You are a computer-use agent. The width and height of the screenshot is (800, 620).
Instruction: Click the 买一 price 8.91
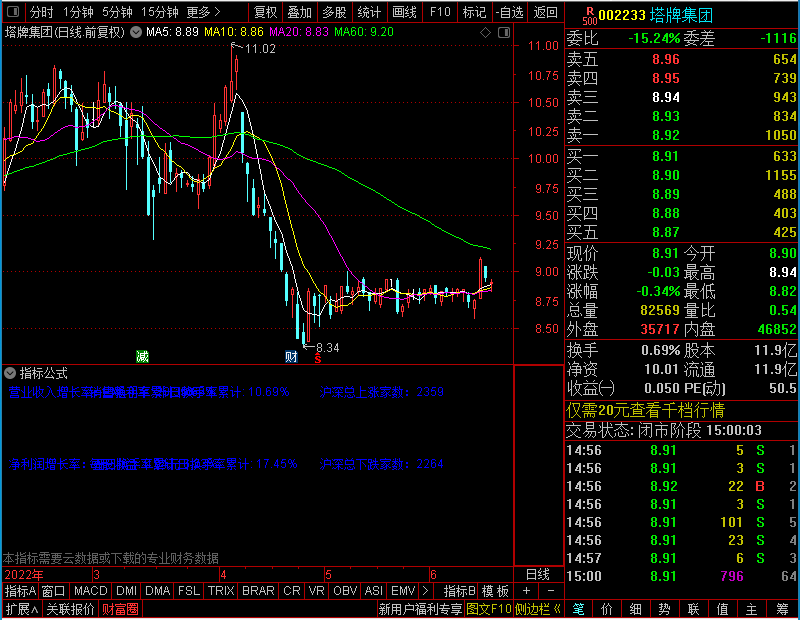(666, 156)
